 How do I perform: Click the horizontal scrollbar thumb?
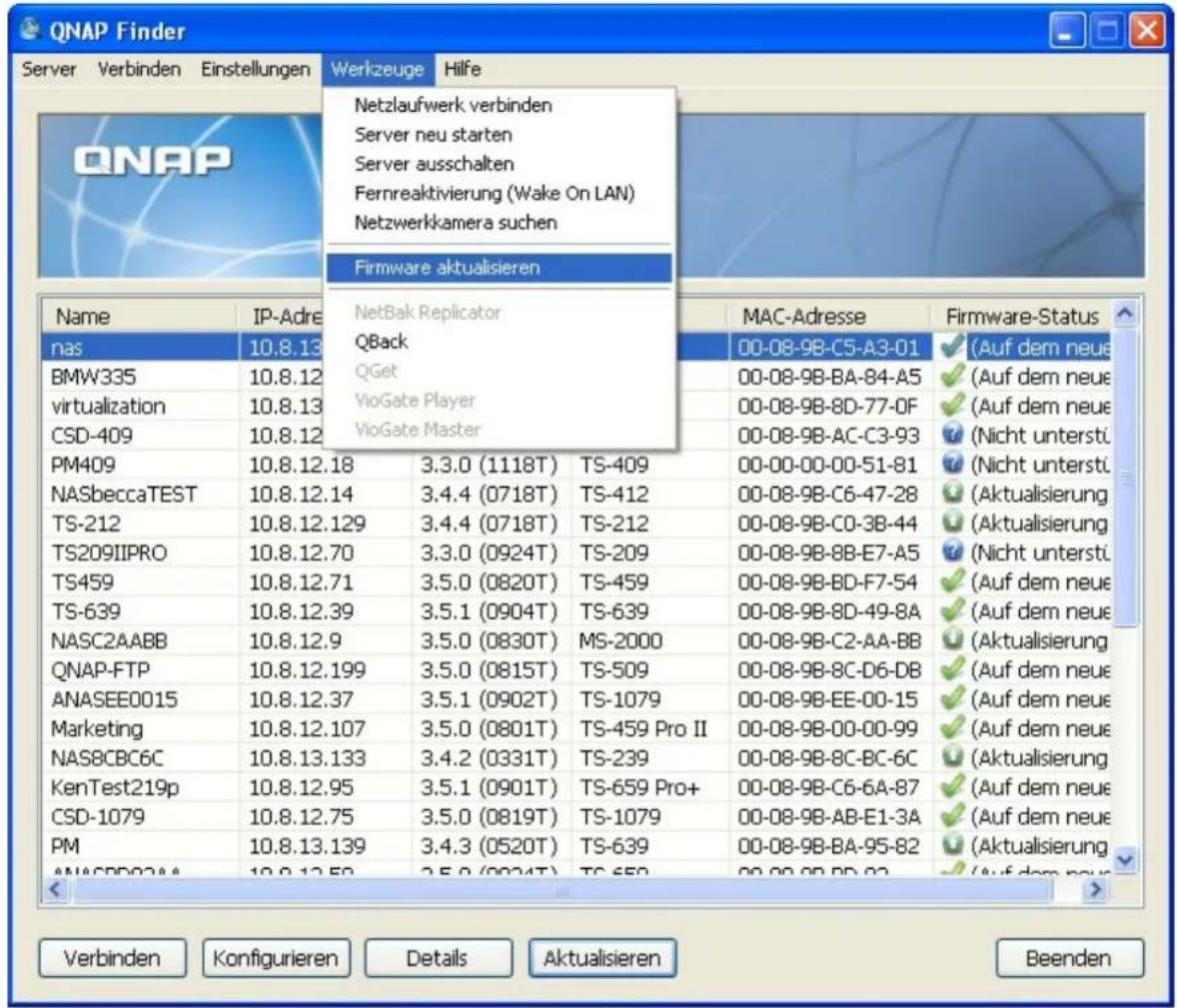(563, 889)
